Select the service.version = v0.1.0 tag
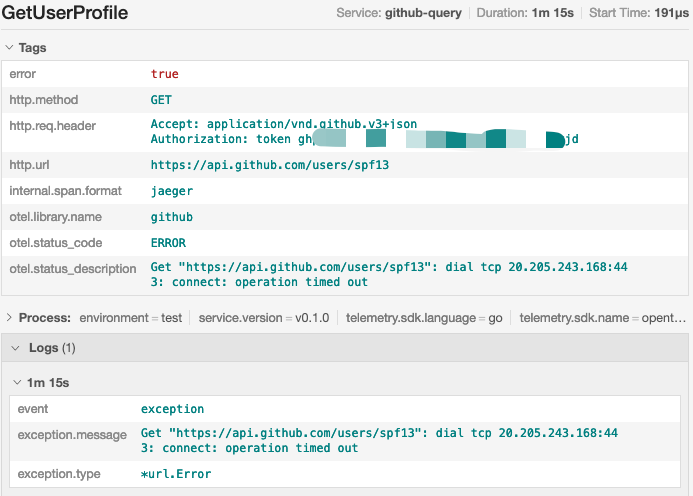The width and height of the screenshot is (693, 496). point(264,318)
